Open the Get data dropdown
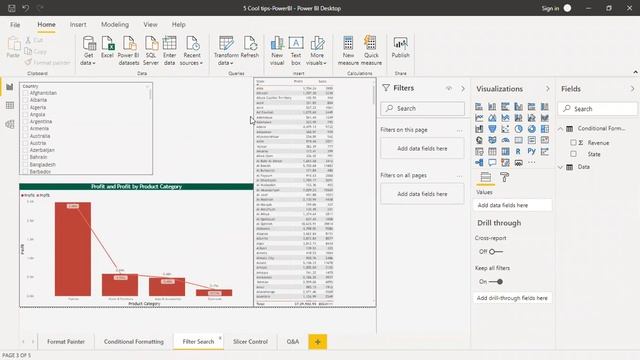The height and width of the screenshot is (360, 640). click(88, 51)
